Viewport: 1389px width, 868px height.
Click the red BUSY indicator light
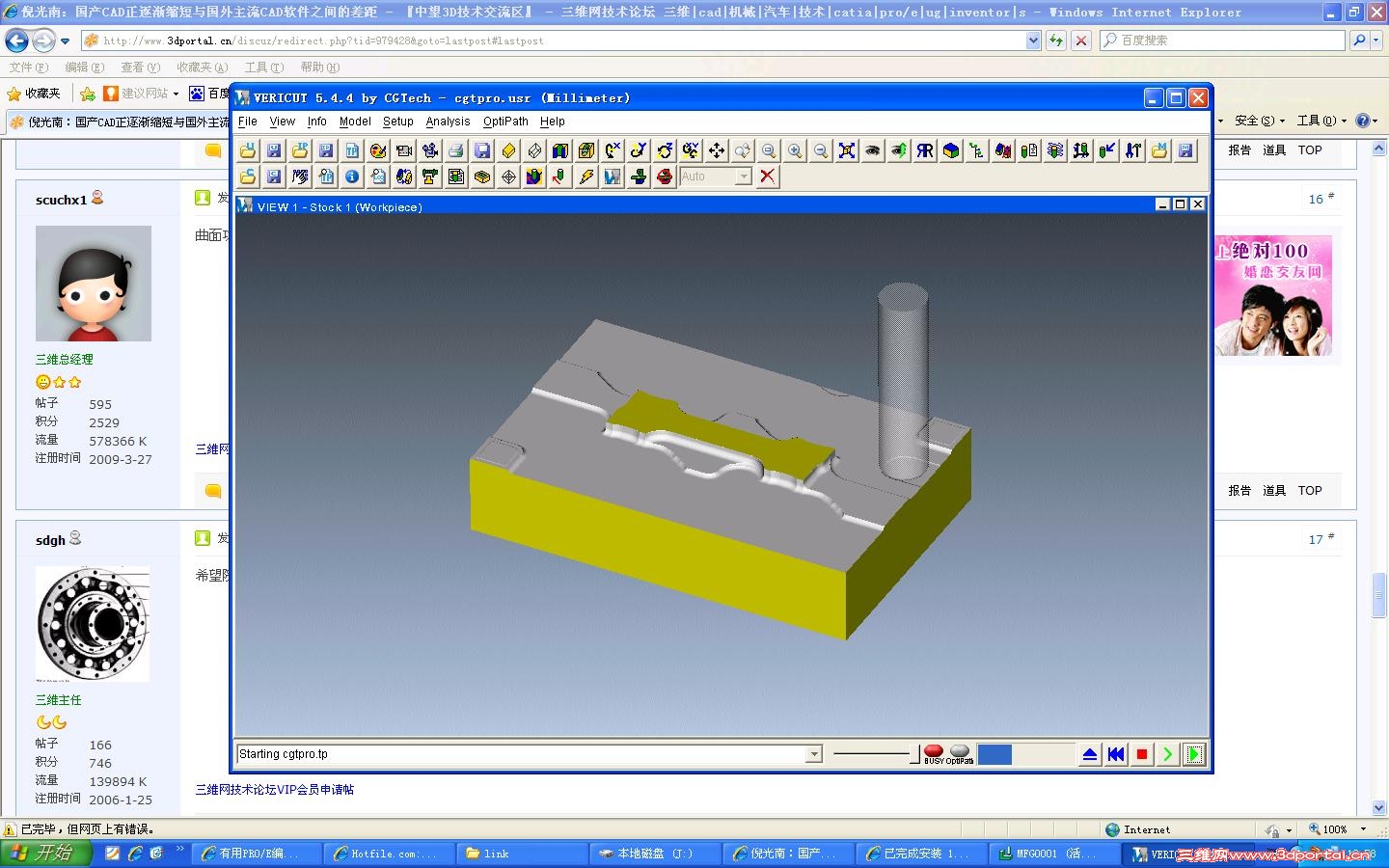[934, 751]
